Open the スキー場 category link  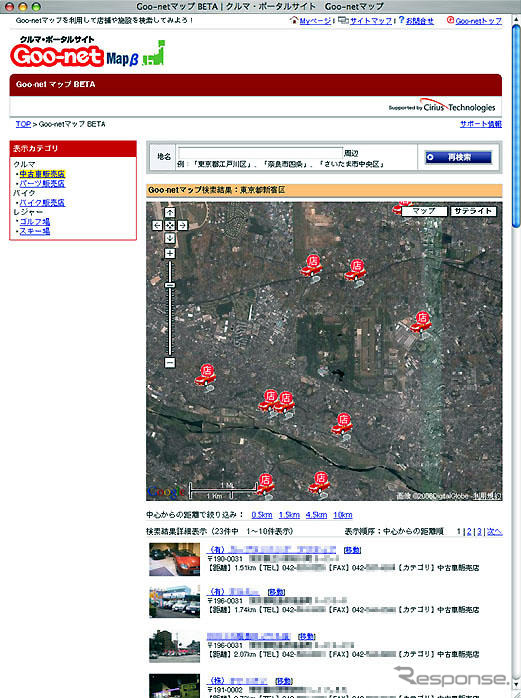coord(35,231)
